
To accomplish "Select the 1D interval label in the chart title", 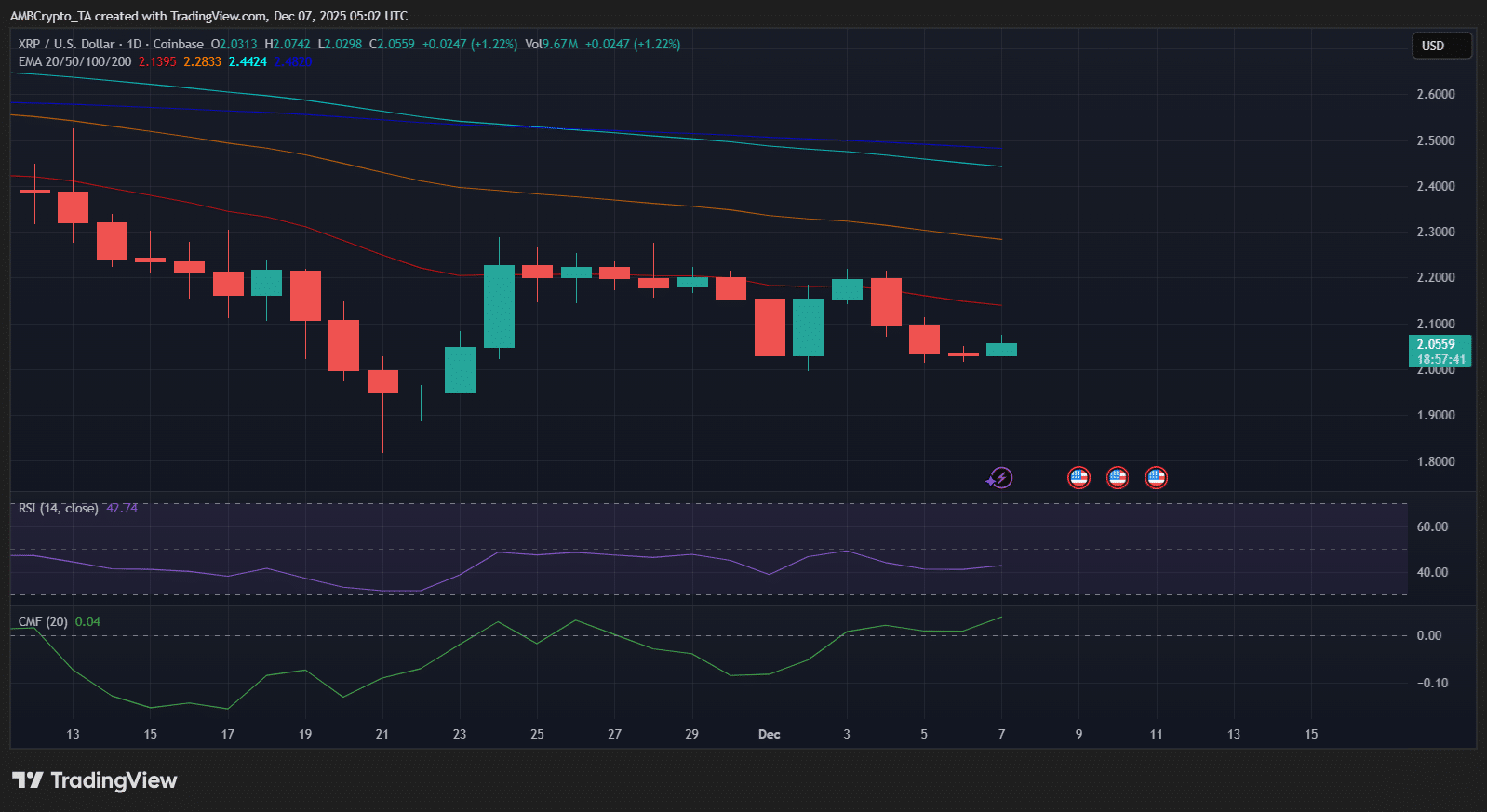I will tap(134, 44).
